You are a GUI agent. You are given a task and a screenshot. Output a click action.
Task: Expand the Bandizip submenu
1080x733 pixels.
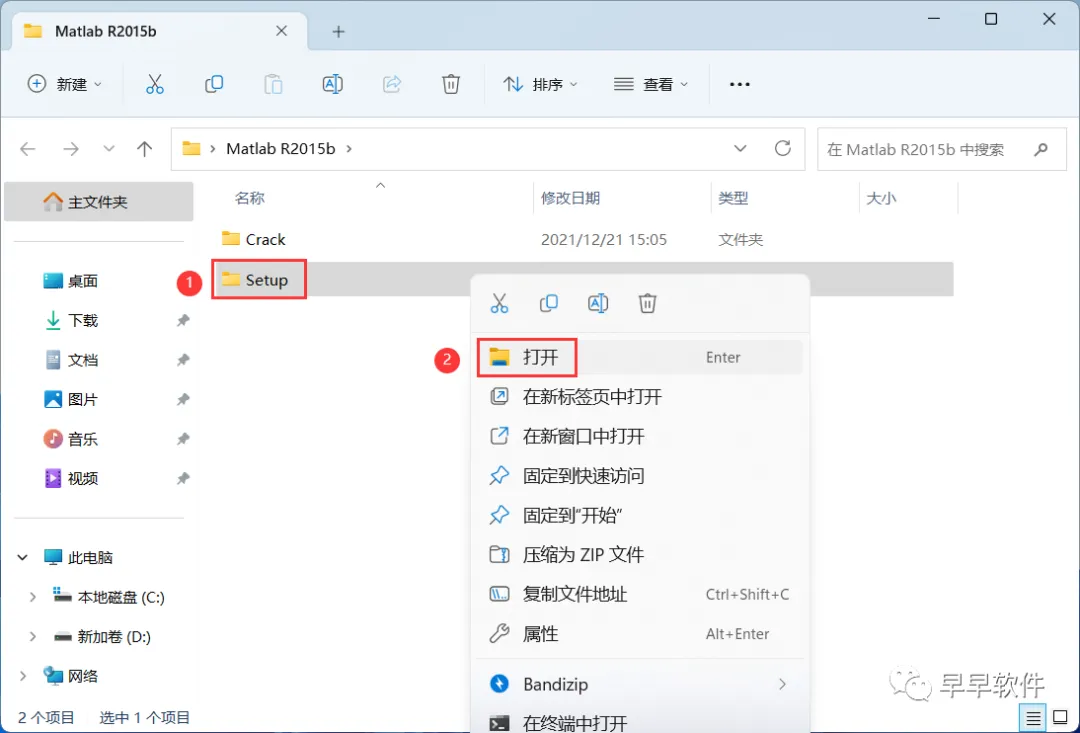[x=782, y=684]
